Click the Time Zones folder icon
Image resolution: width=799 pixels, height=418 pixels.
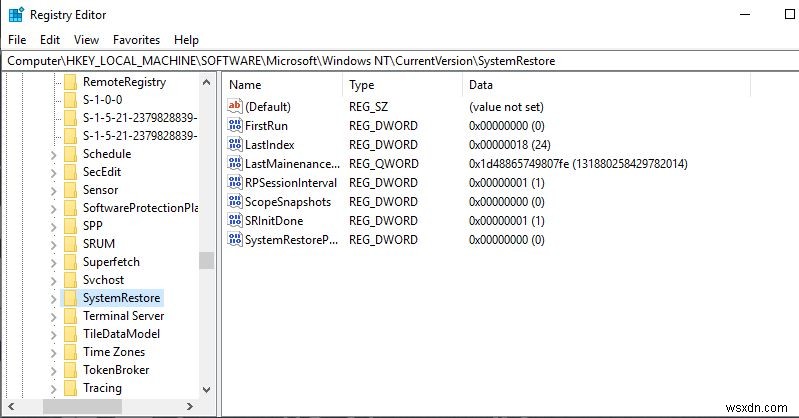70,352
